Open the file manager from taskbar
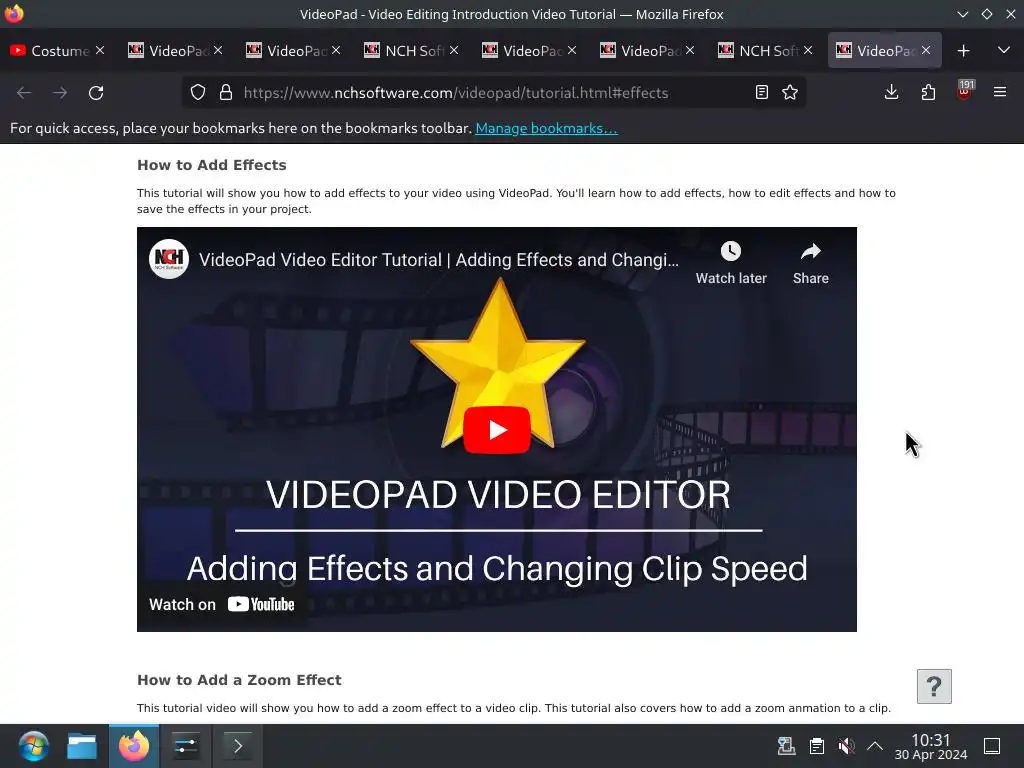Viewport: 1024px width, 768px height. click(82, 746)
